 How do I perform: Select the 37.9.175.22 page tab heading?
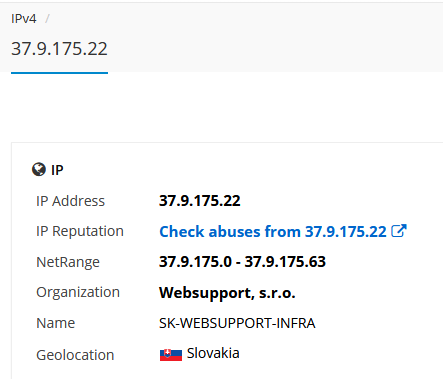(59, 49)
